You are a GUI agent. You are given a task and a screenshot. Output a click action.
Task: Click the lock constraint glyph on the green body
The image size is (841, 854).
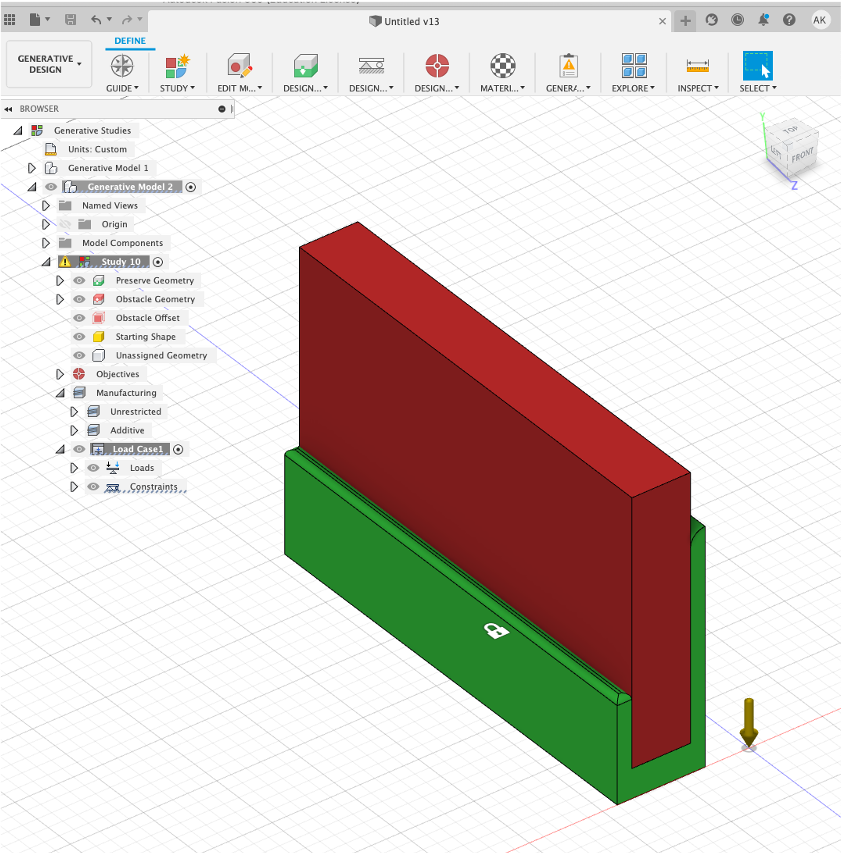click(496, 631)
